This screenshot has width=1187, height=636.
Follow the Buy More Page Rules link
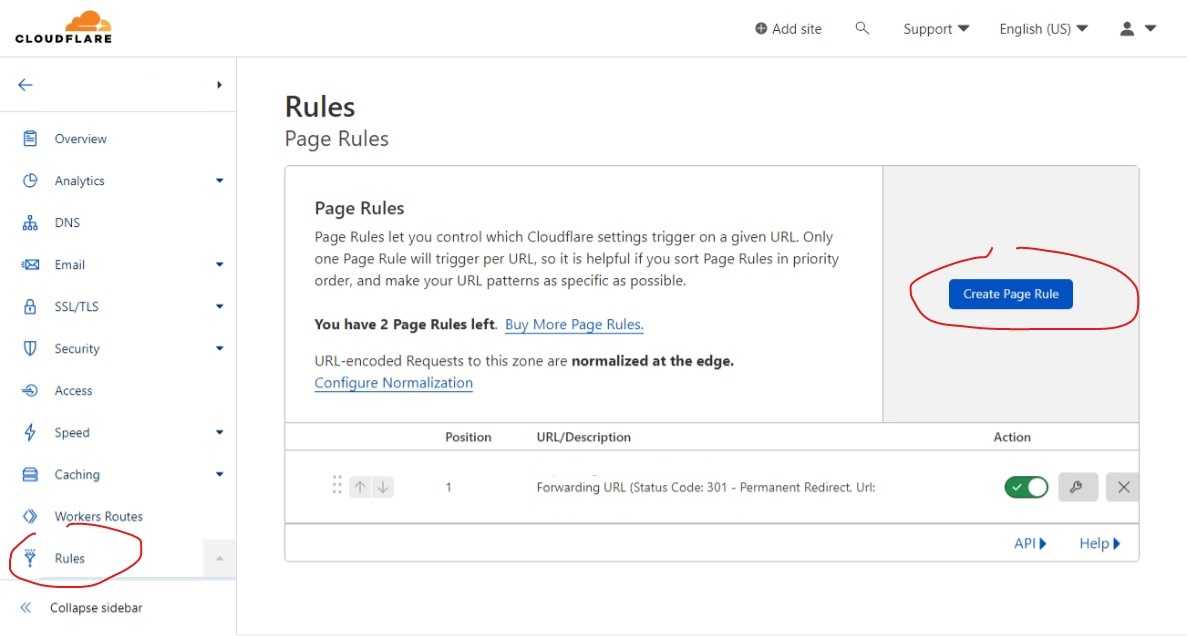[x=574, y=324]
